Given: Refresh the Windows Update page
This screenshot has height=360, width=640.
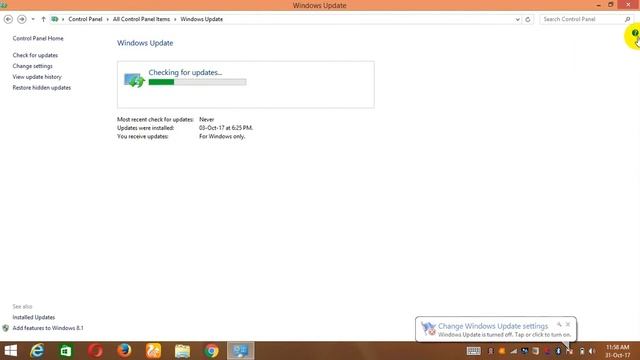Looking at the screenshot, I should pyautogui.click(x=528, y=19).
